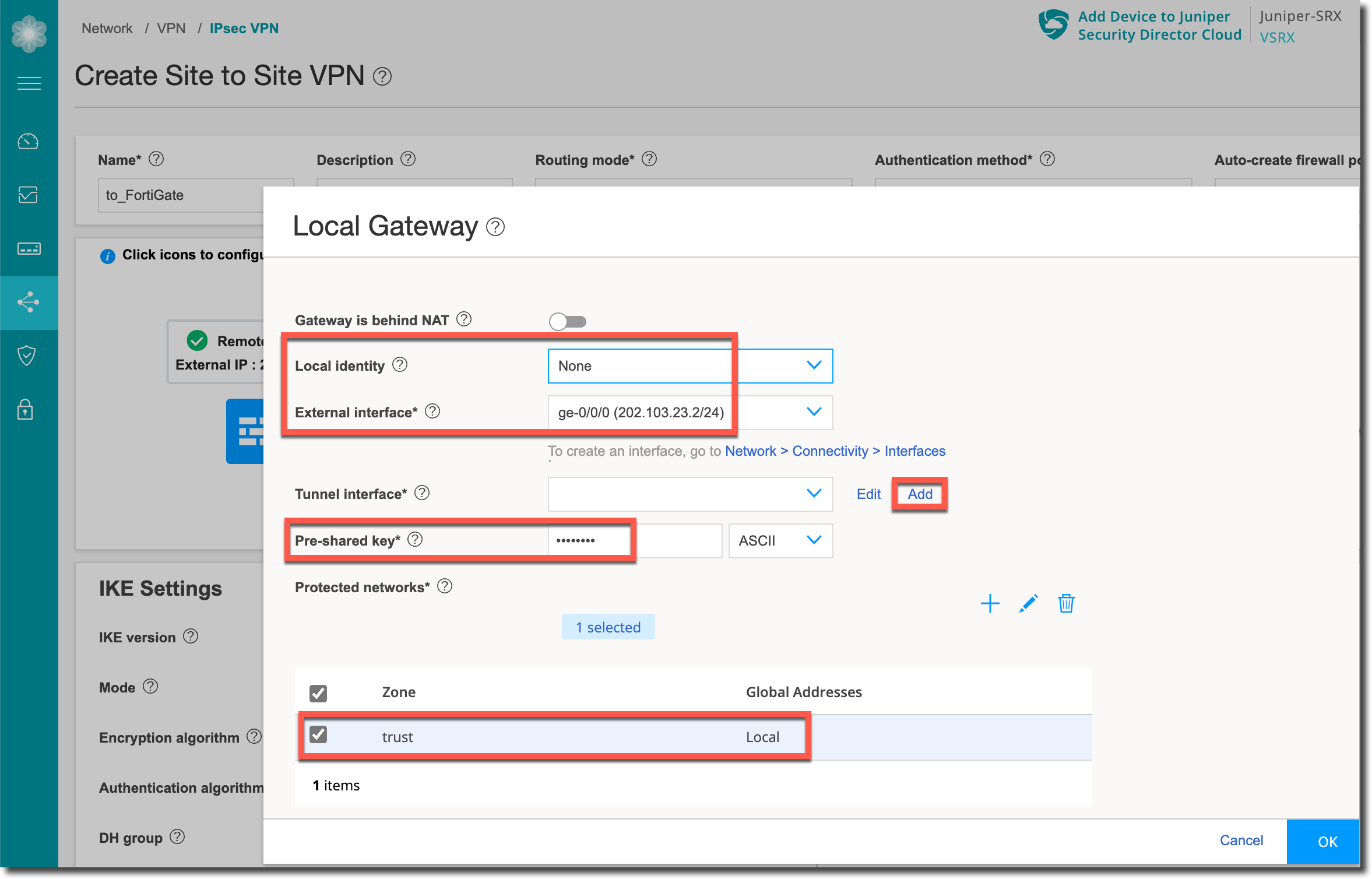
Task: Click VPN in the breadcrumb
Action: (x=171, y=28)
